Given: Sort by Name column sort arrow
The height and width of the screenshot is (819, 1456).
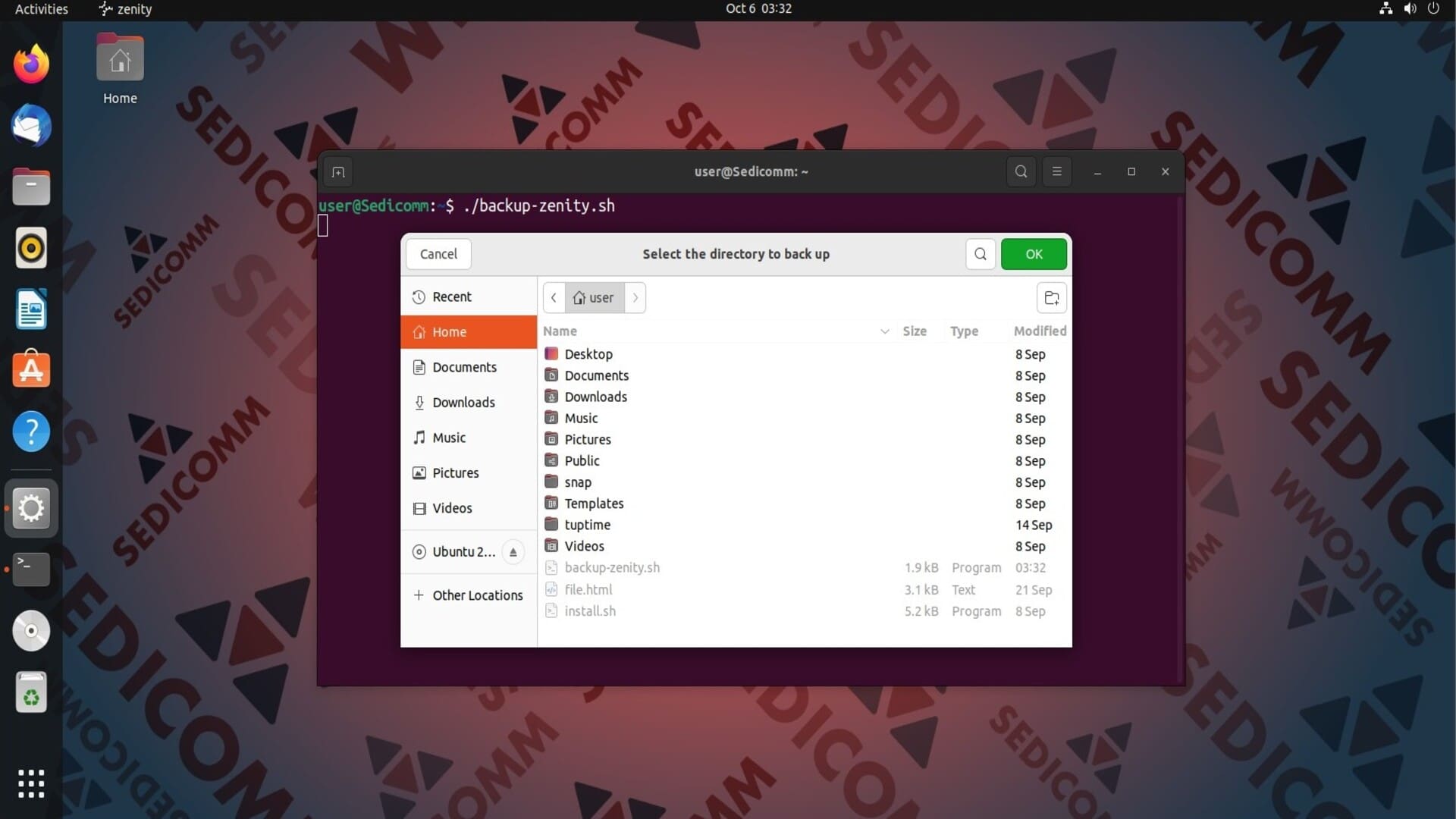Looking at the screenshot, I should click(x=884, y=331).
